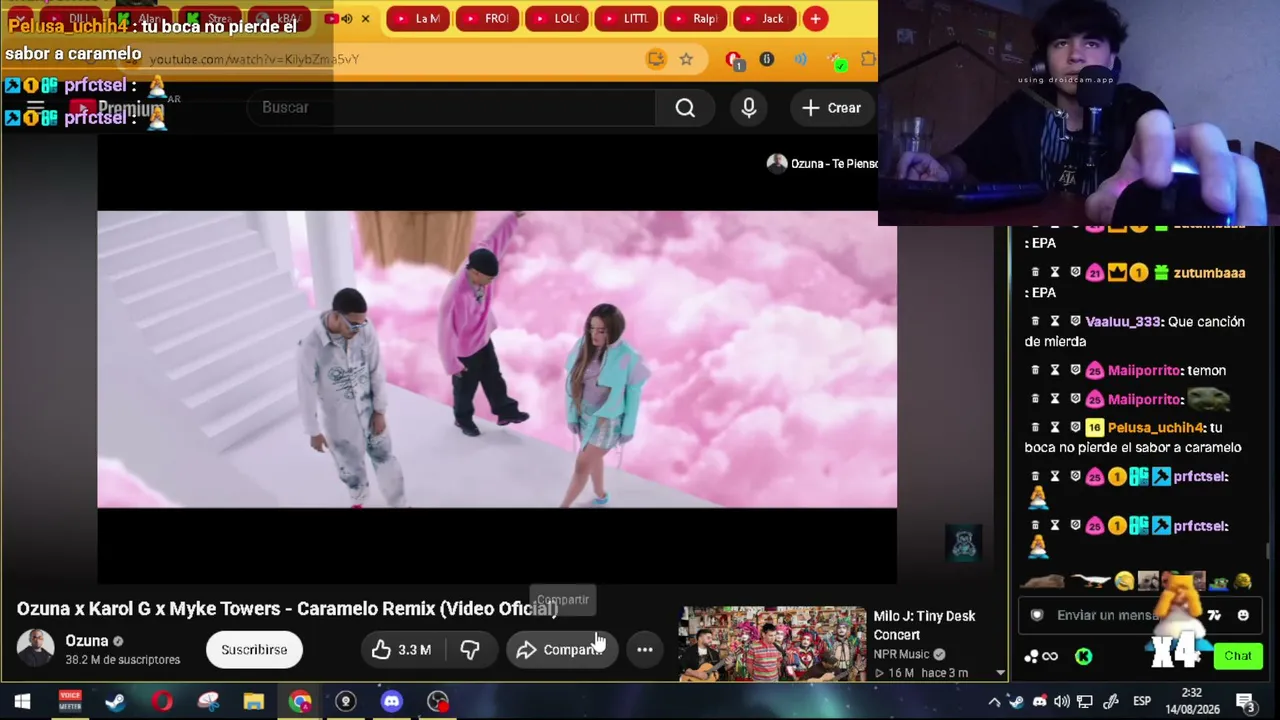Open the YouTube voice search microphone
The image size is (1280, 720).
[749, 108]
